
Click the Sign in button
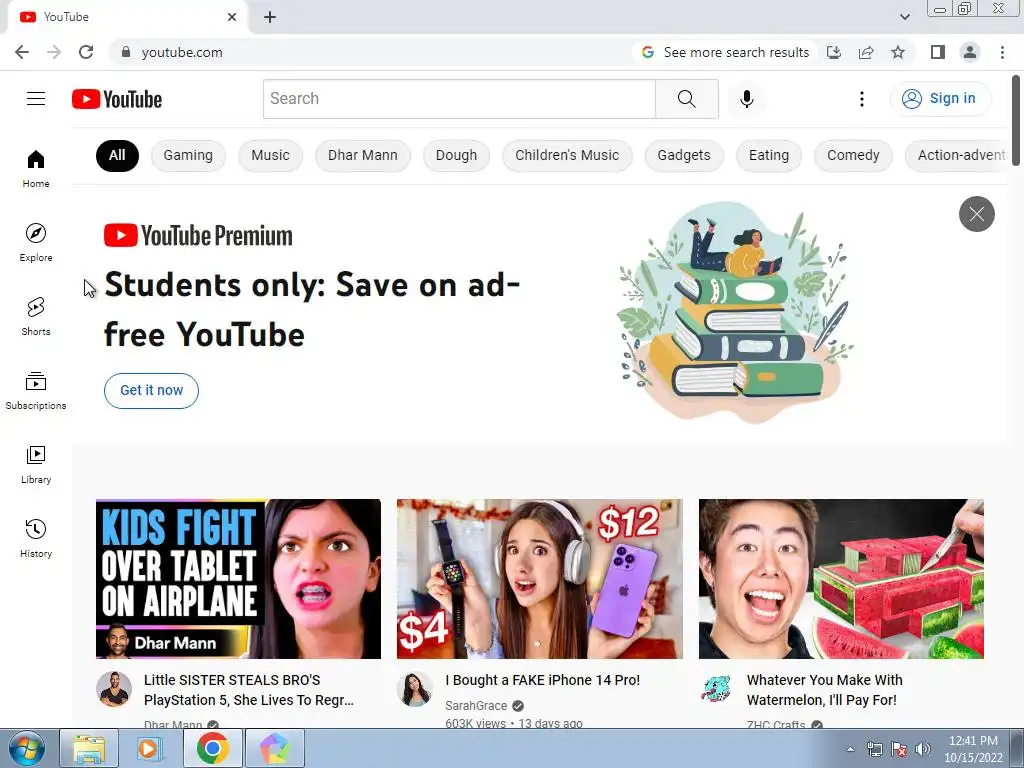click(940, 99)
